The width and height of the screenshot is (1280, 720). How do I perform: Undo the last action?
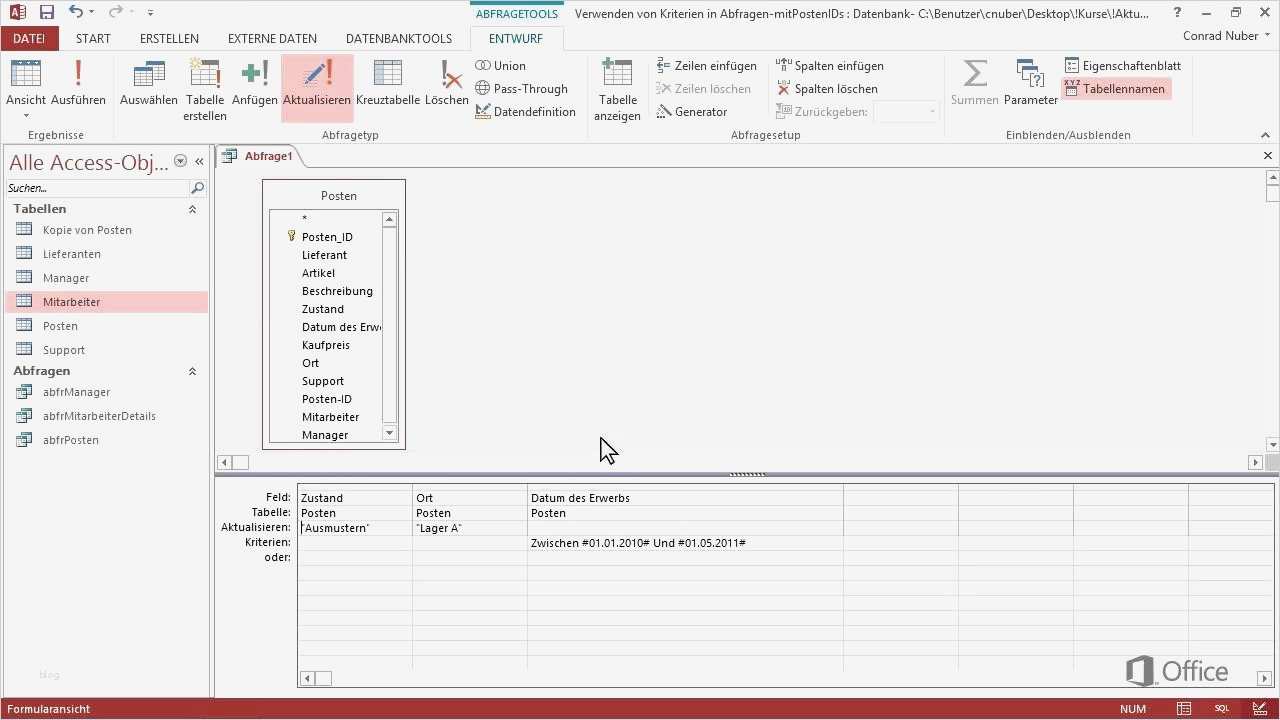tap(76, 12)
